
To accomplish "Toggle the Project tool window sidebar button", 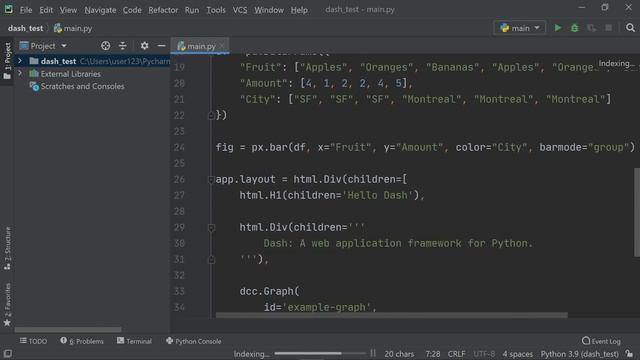I will point(7,60).
